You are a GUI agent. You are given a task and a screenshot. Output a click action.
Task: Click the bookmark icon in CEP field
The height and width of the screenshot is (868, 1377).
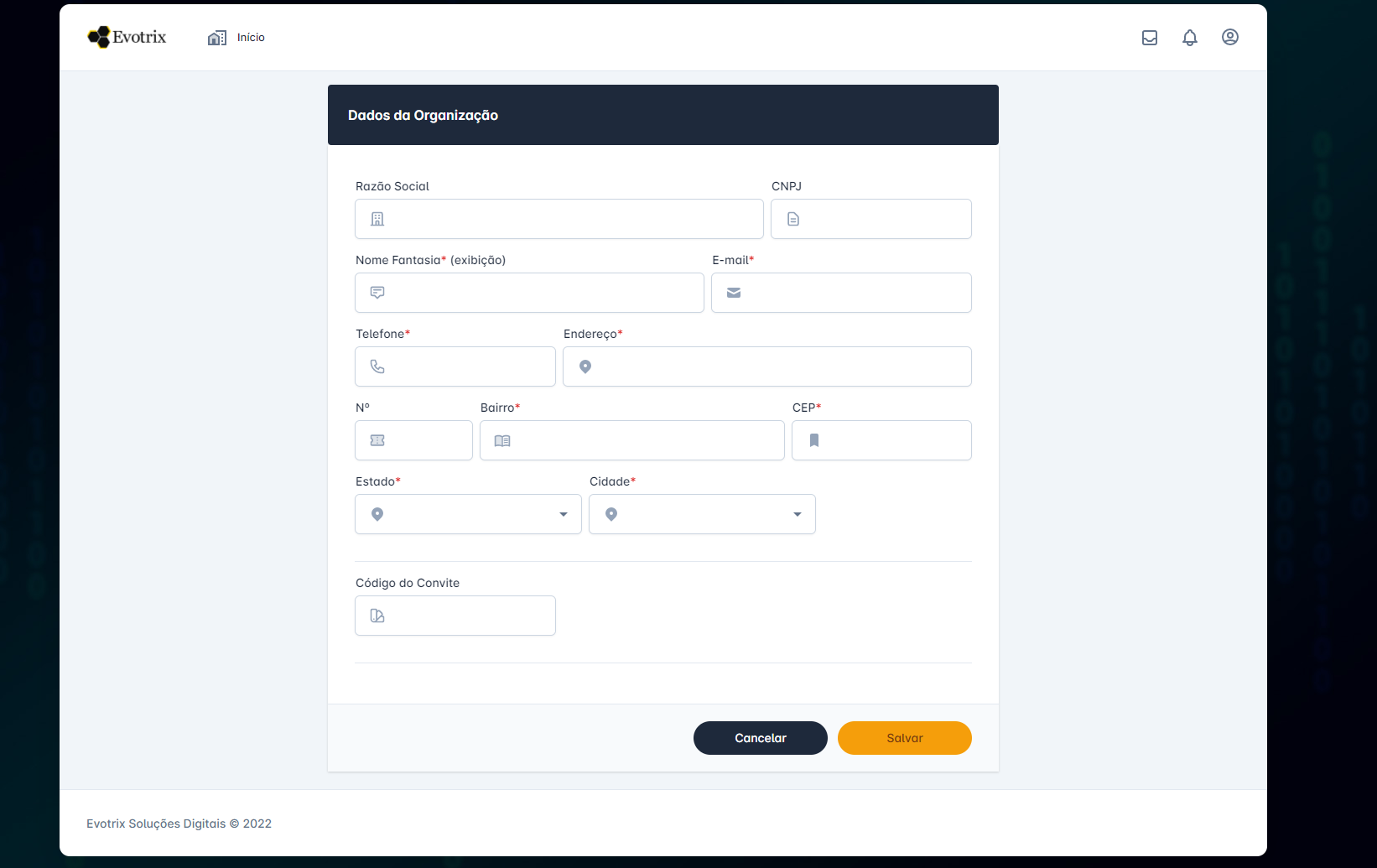tap(813, 440)
